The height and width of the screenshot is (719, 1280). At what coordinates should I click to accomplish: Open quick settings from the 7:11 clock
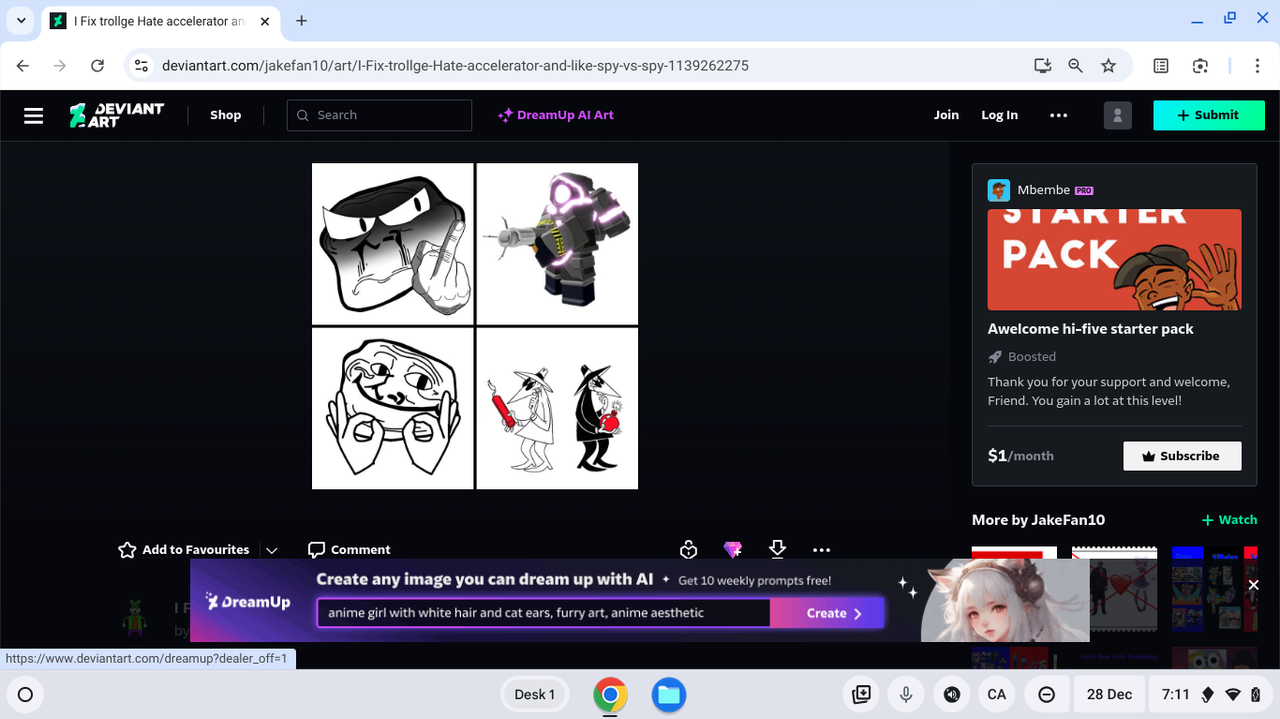point(1210,695)
